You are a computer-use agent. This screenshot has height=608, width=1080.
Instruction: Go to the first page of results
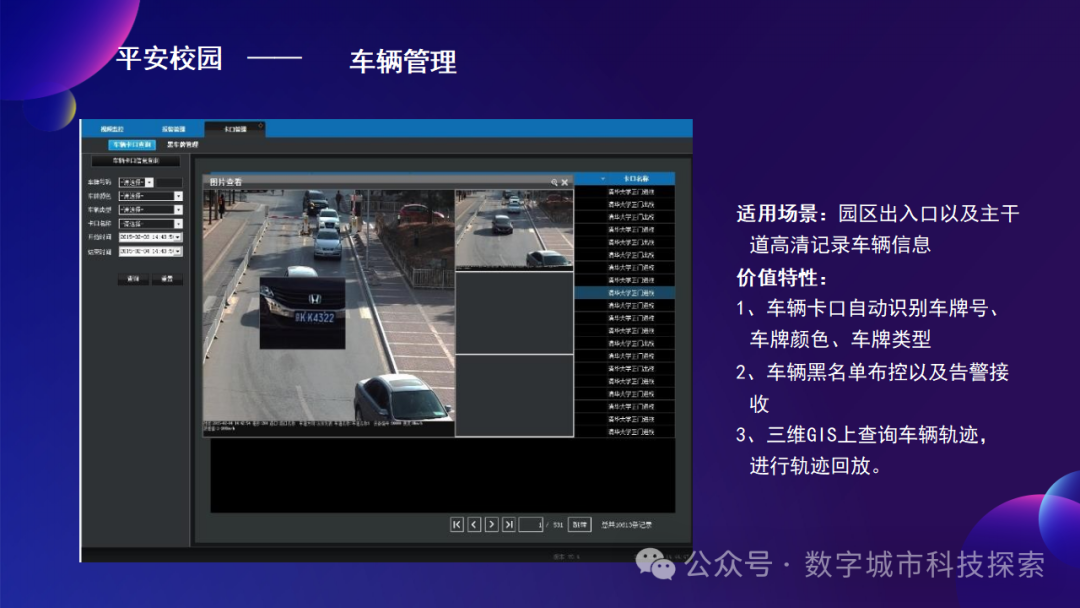coord(457,525)
